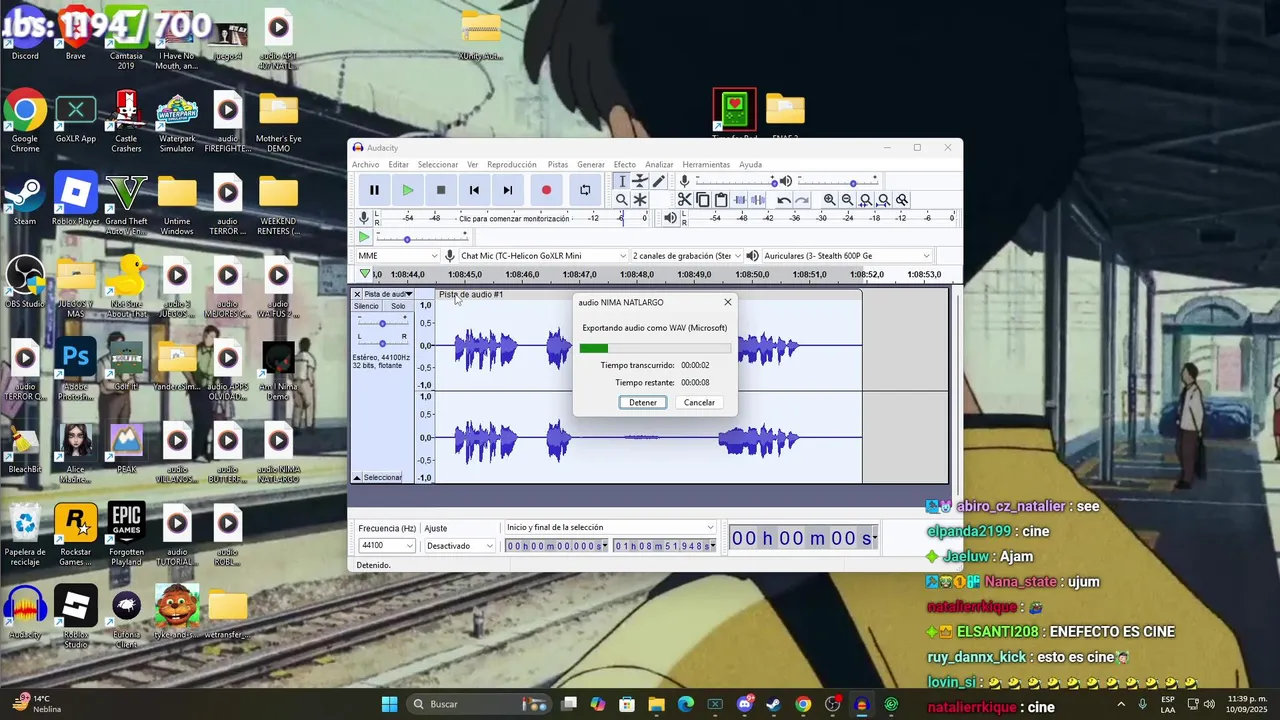Image resolution: width=1280 pixels, height=720 pixels.
Task: Collapse the track with the up-arrow button
Action: pyautogui.click(x=356, y=478)
